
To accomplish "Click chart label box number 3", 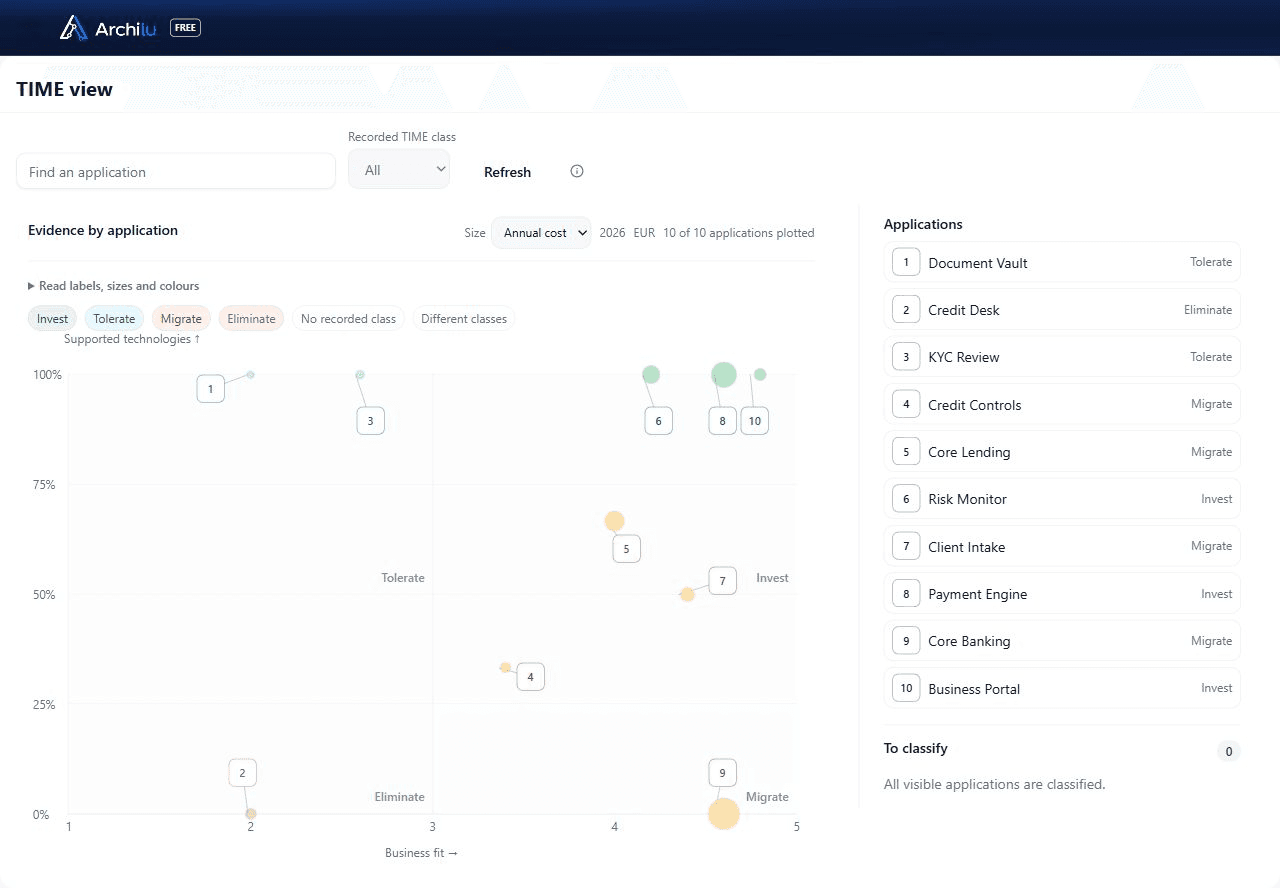I will tap(370, 421).
